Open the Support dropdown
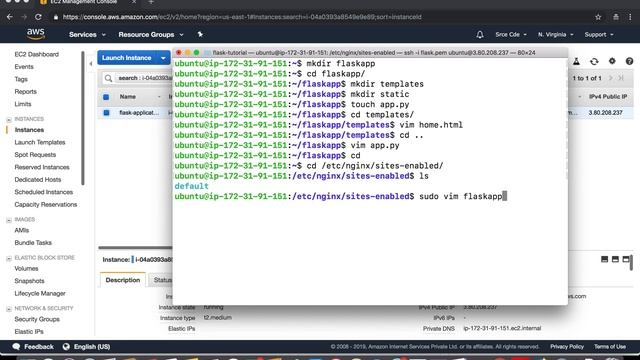 [x=599, y=35]
